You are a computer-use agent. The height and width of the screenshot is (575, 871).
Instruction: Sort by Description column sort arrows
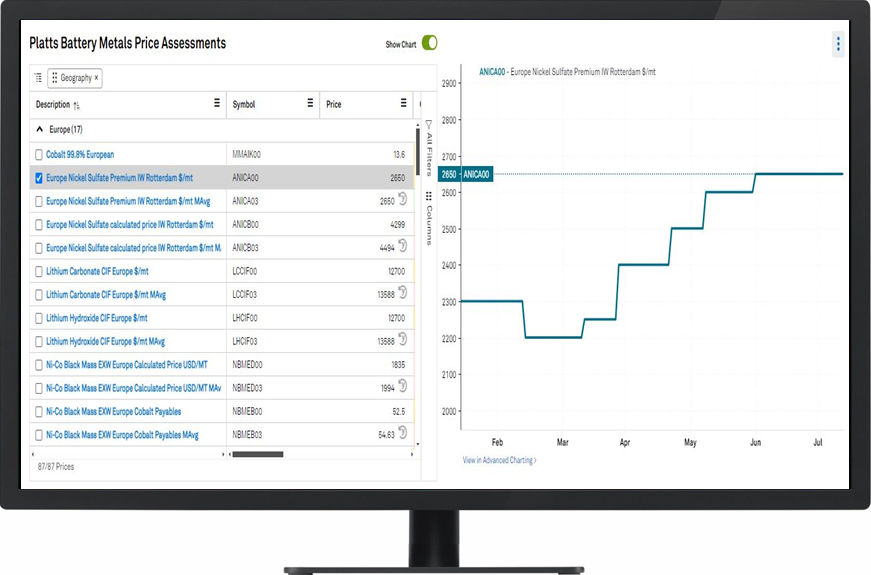click(77, 105)
